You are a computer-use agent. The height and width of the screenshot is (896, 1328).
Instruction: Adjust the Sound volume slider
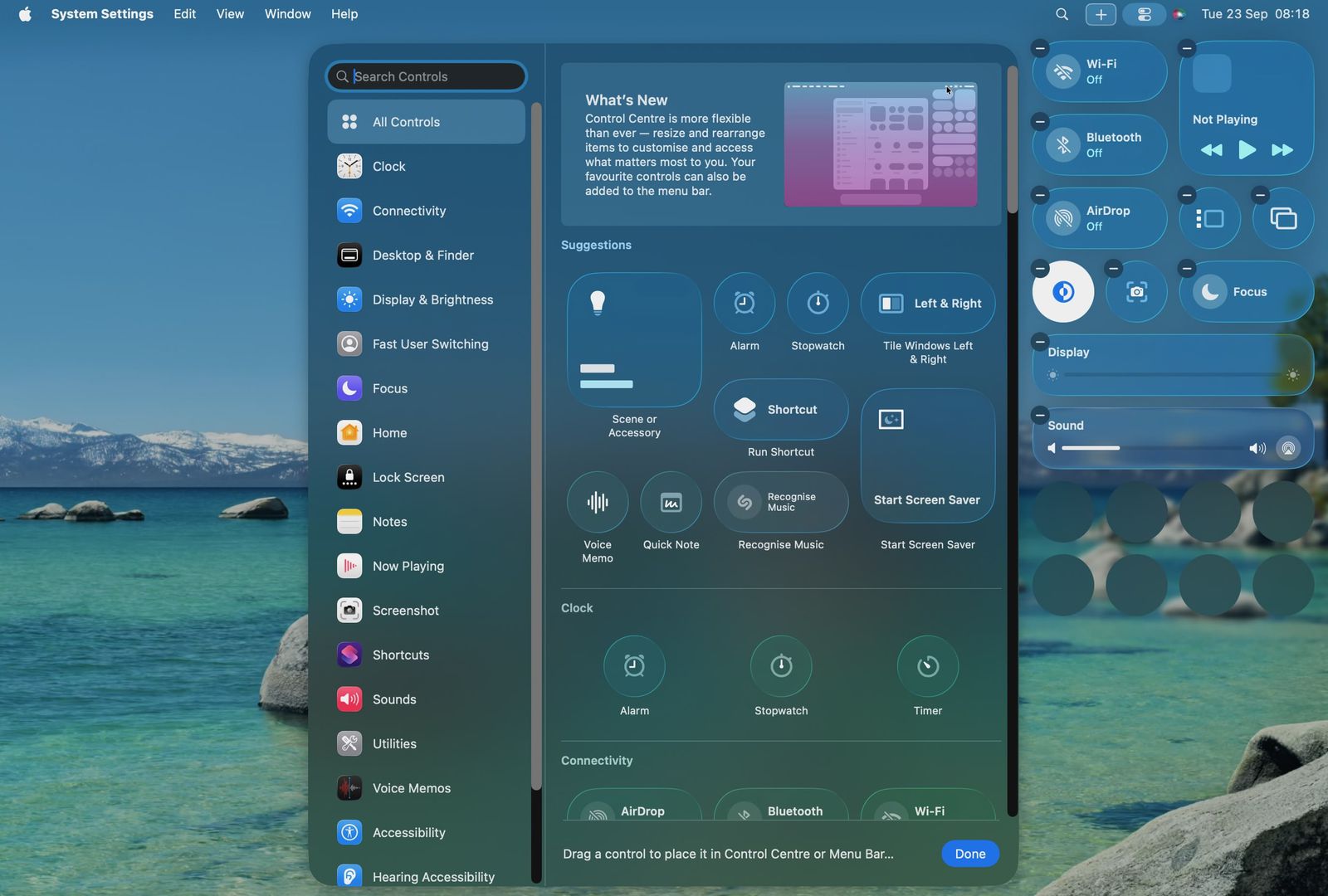tap(1154, 448)
